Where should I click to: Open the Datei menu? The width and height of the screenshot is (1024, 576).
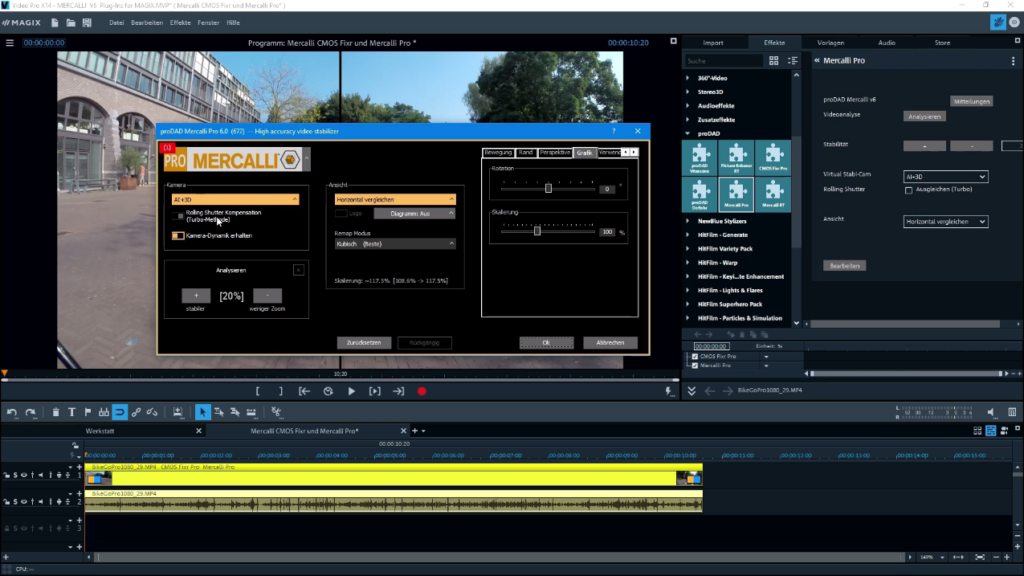point(116,23)
